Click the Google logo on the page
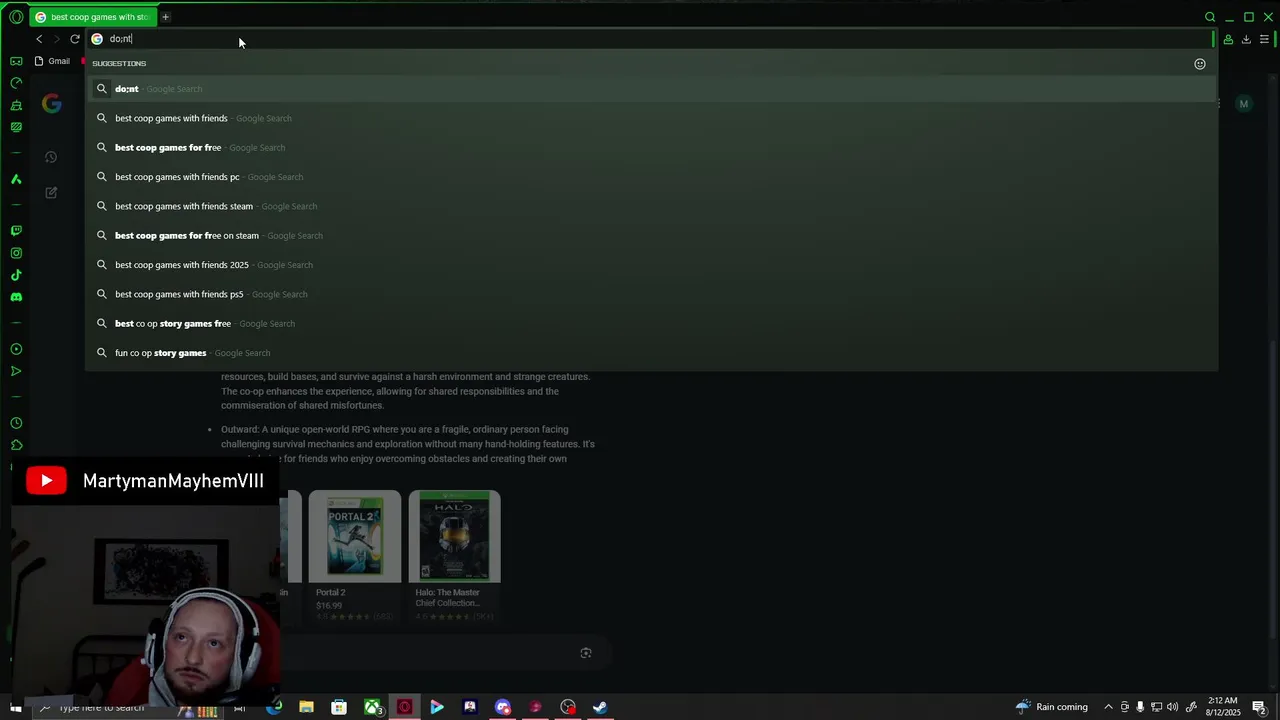Image resolution: width=1280 pixels, height=720 pixels. click(x=52, y=103)
